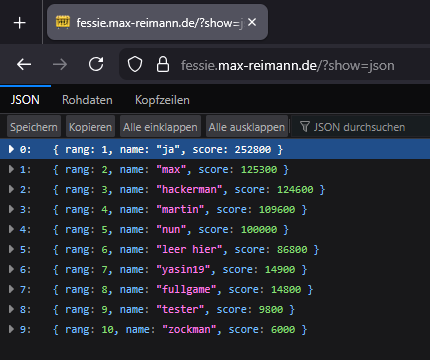430x360 pixels.
Task: Open the tracking protection shield icon
Action: [x=135, y=64]
